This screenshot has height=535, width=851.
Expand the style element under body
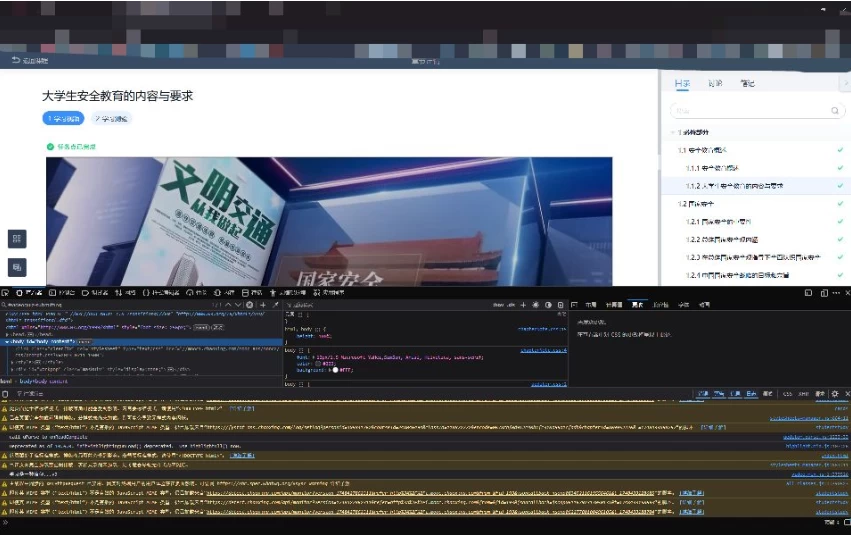click(12, 361)
